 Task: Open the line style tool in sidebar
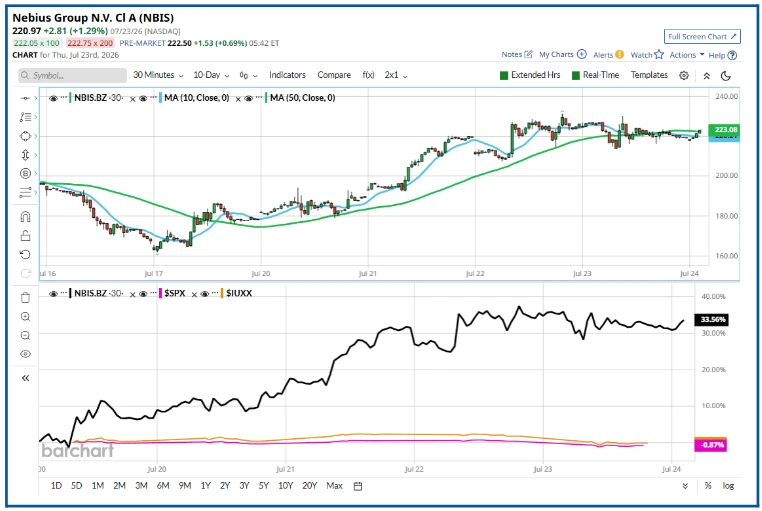25,192
